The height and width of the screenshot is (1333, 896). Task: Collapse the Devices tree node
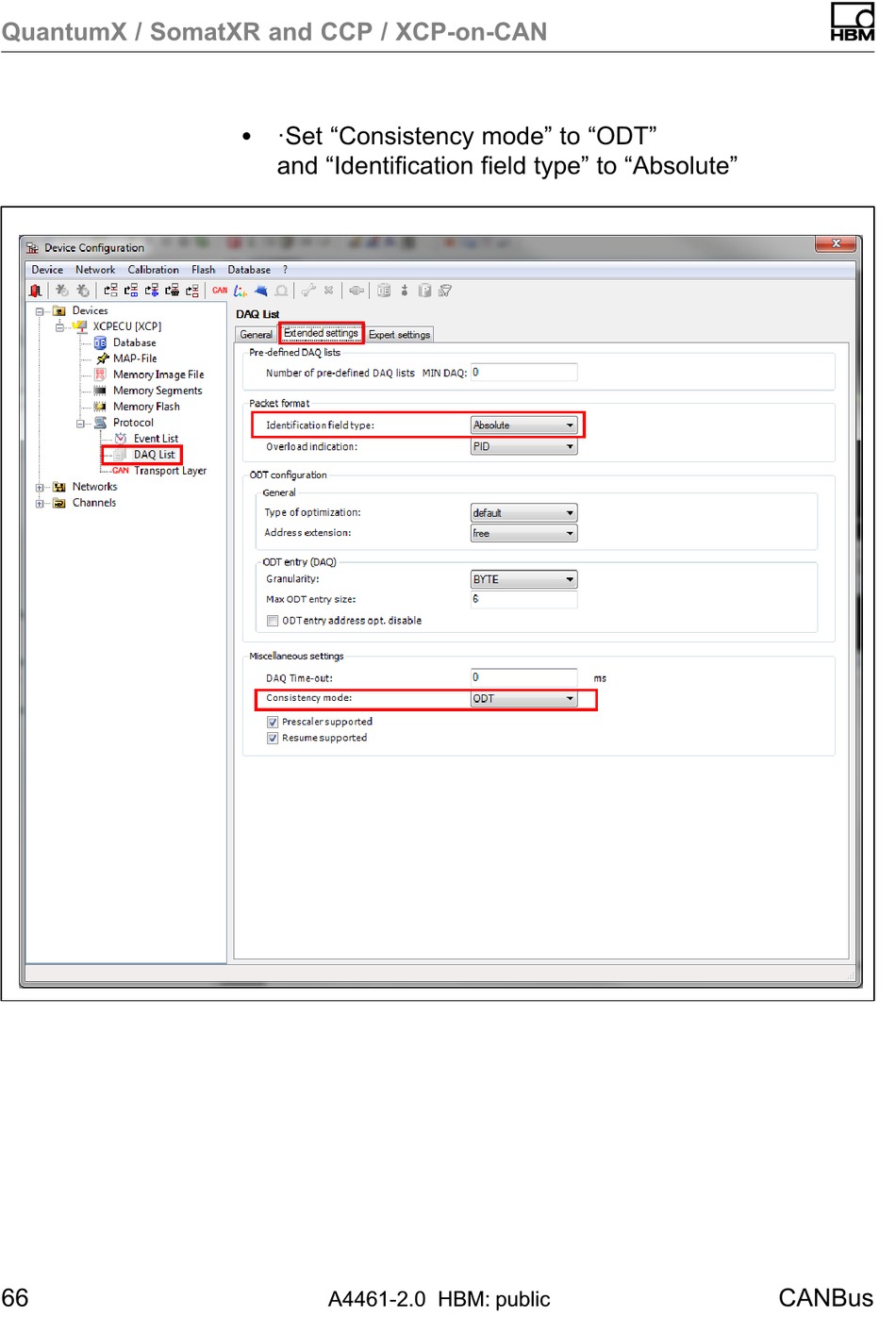[40, 310]
